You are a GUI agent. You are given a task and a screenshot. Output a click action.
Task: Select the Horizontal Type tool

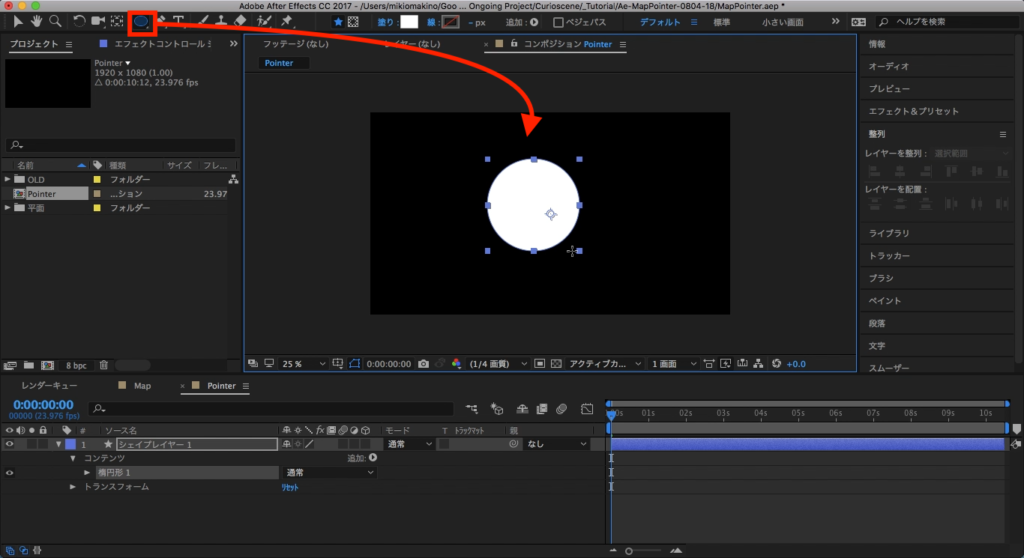(x=179, y=20)
